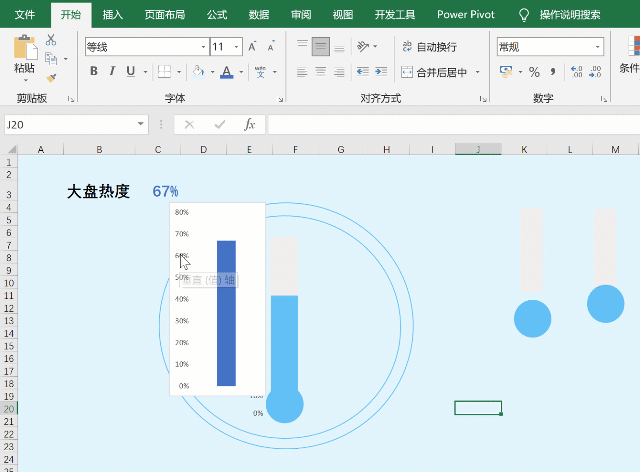The width and height of the screenshot is (640, 472).
Task: Open number format 常规 dropdown
Action: 597,47
